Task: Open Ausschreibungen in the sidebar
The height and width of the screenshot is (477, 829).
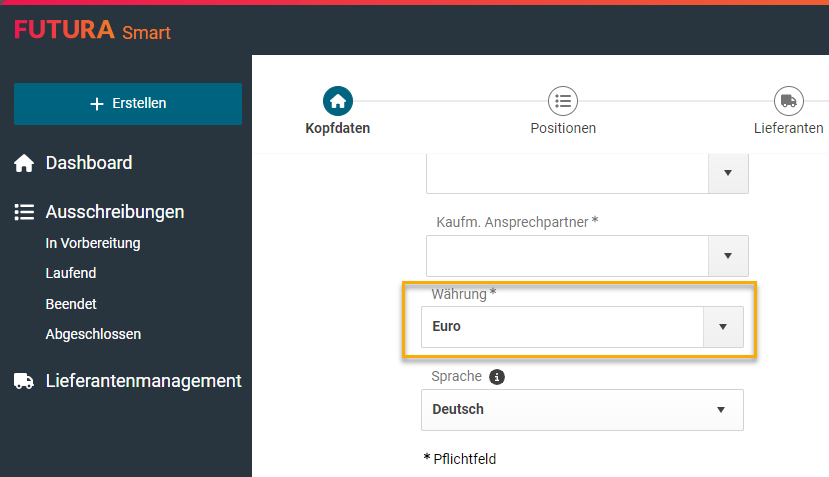Action: 114,212
